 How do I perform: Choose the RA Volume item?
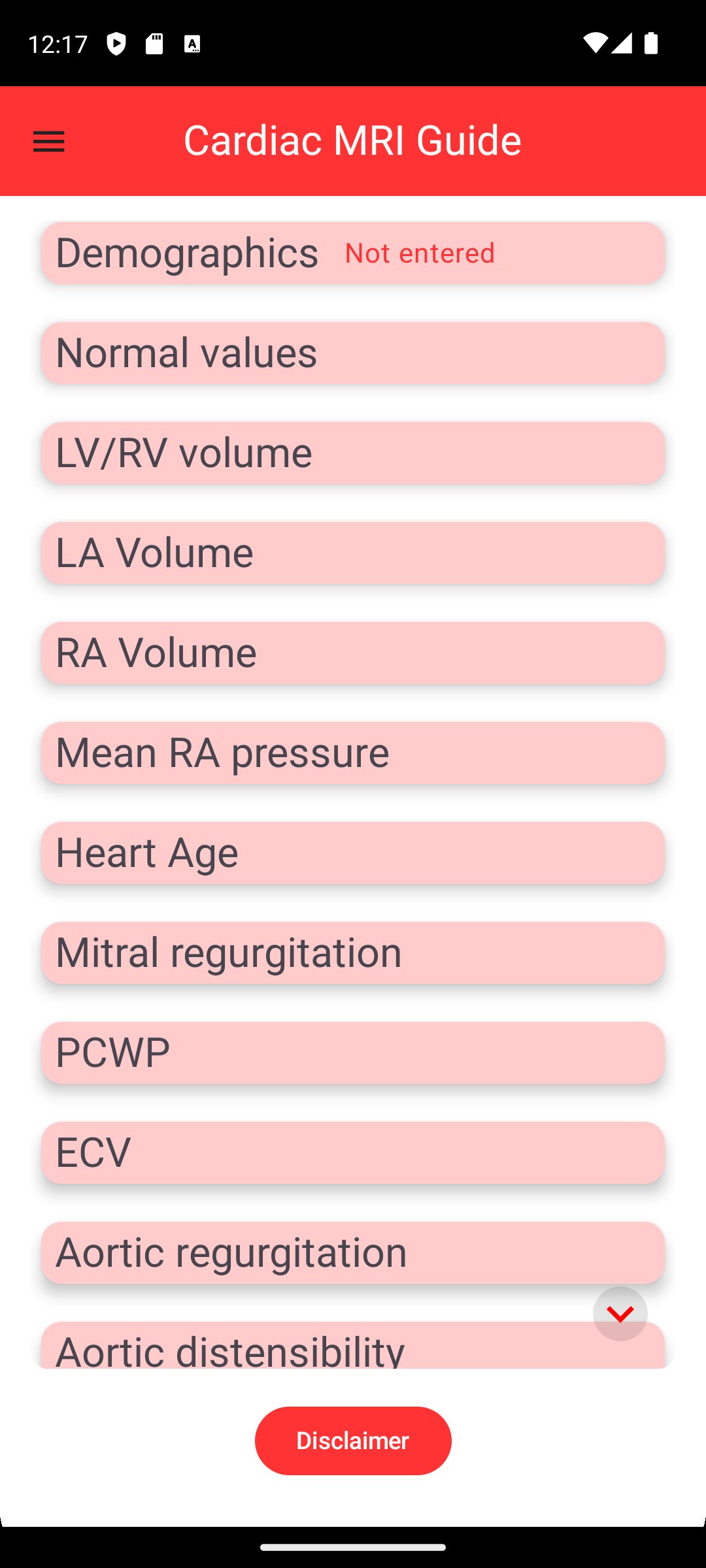[353, 653]
